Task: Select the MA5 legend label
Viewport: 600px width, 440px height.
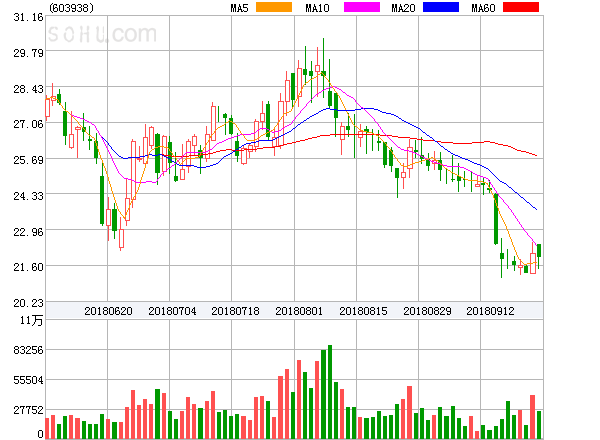Action: pos(239,8)
